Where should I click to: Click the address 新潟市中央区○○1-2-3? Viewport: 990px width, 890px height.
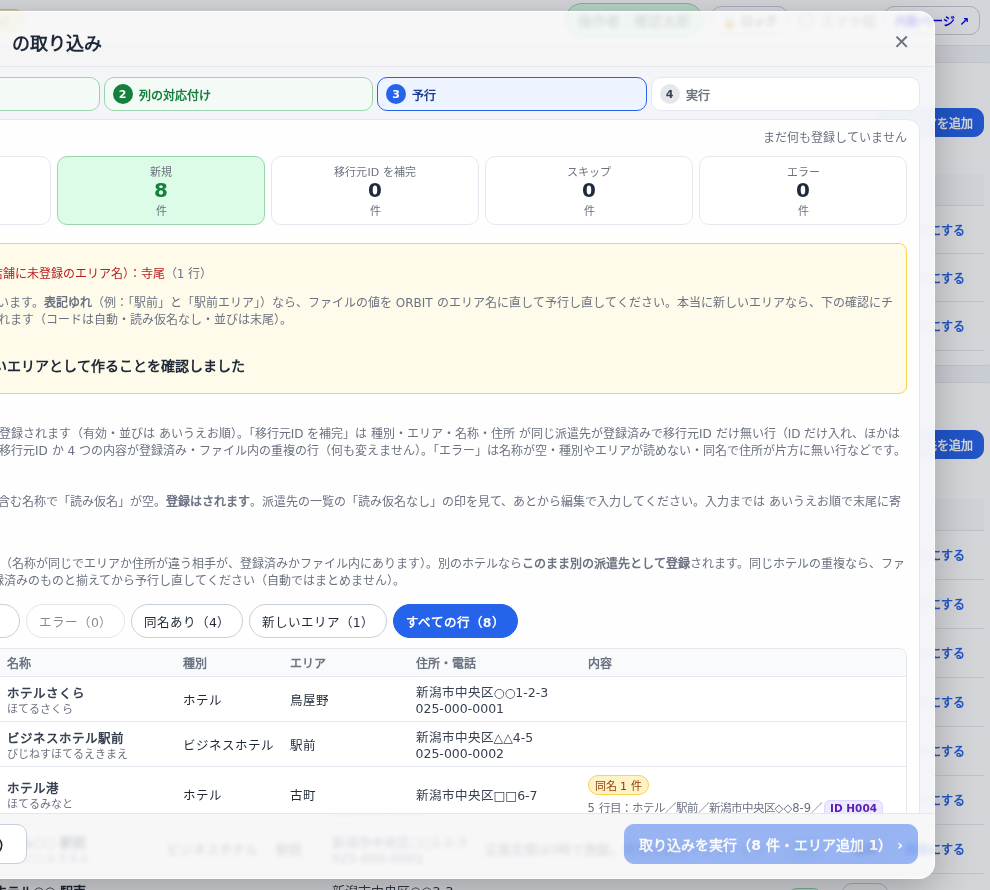click(x=482, y=692)
